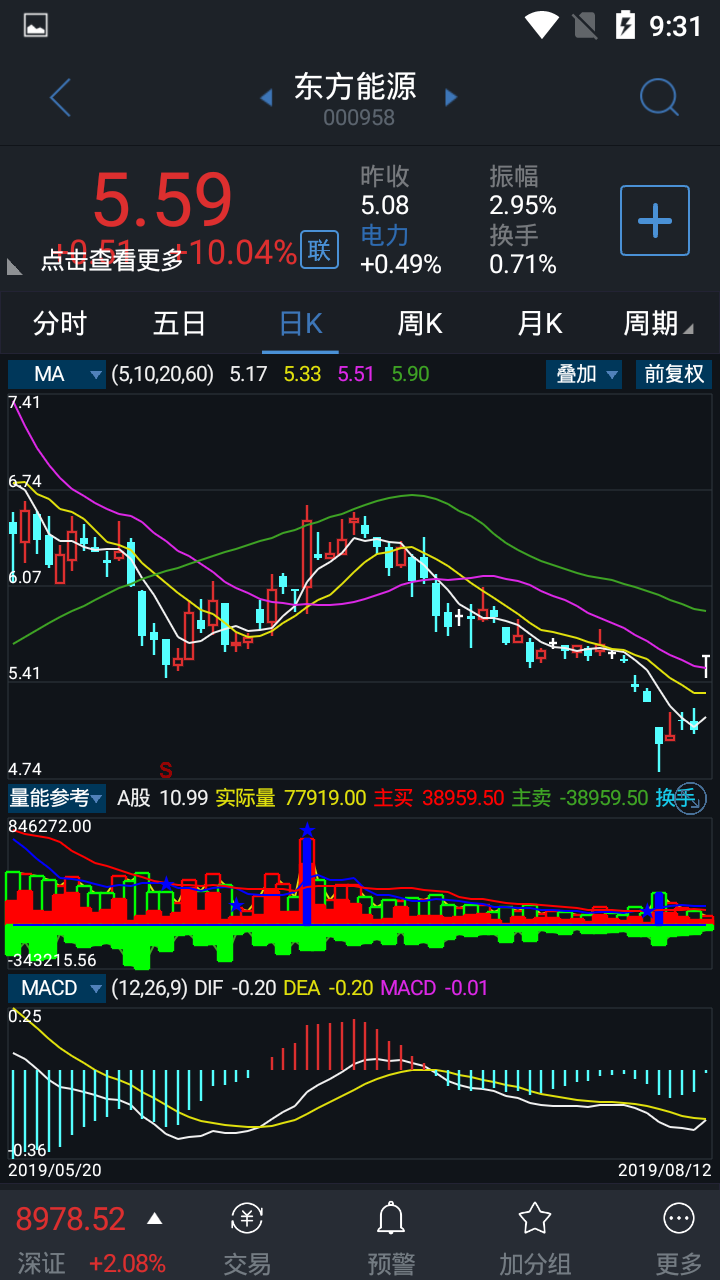Screen dimensions: 720x1280
Task: Go back using the left arrow
Action: (60, 98)
